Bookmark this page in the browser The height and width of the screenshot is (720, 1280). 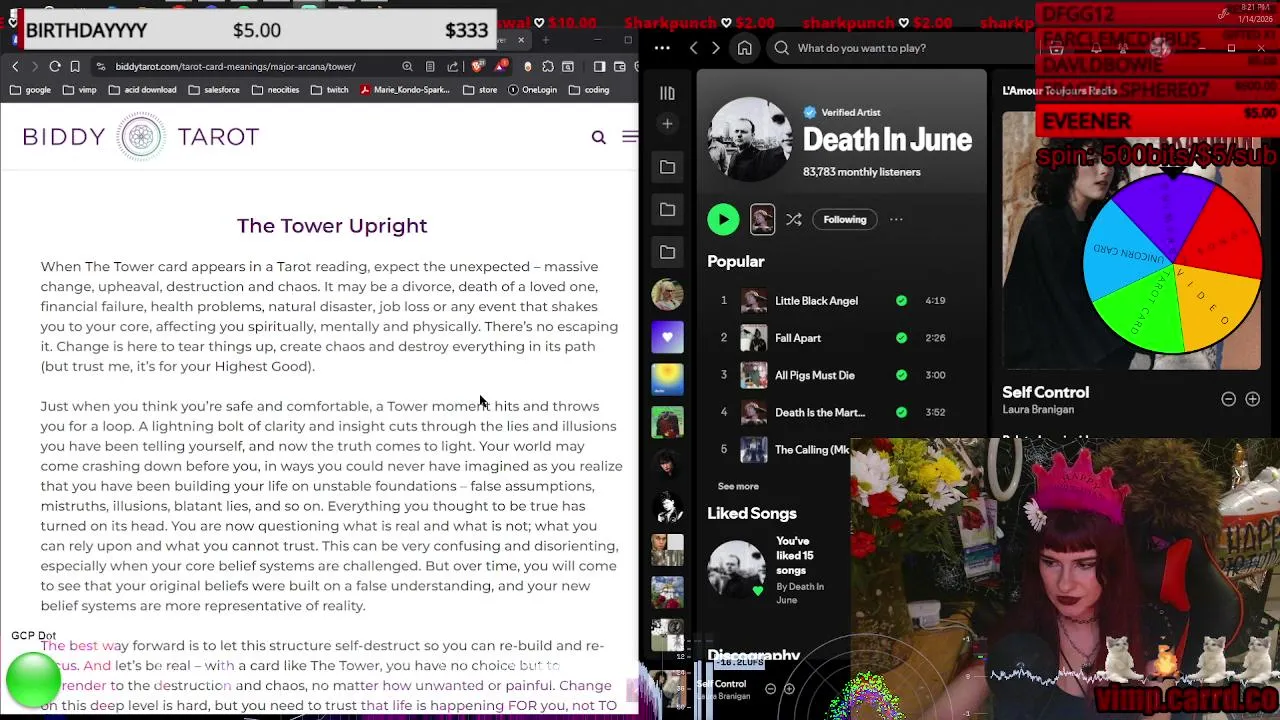click(x=75, y=66)
